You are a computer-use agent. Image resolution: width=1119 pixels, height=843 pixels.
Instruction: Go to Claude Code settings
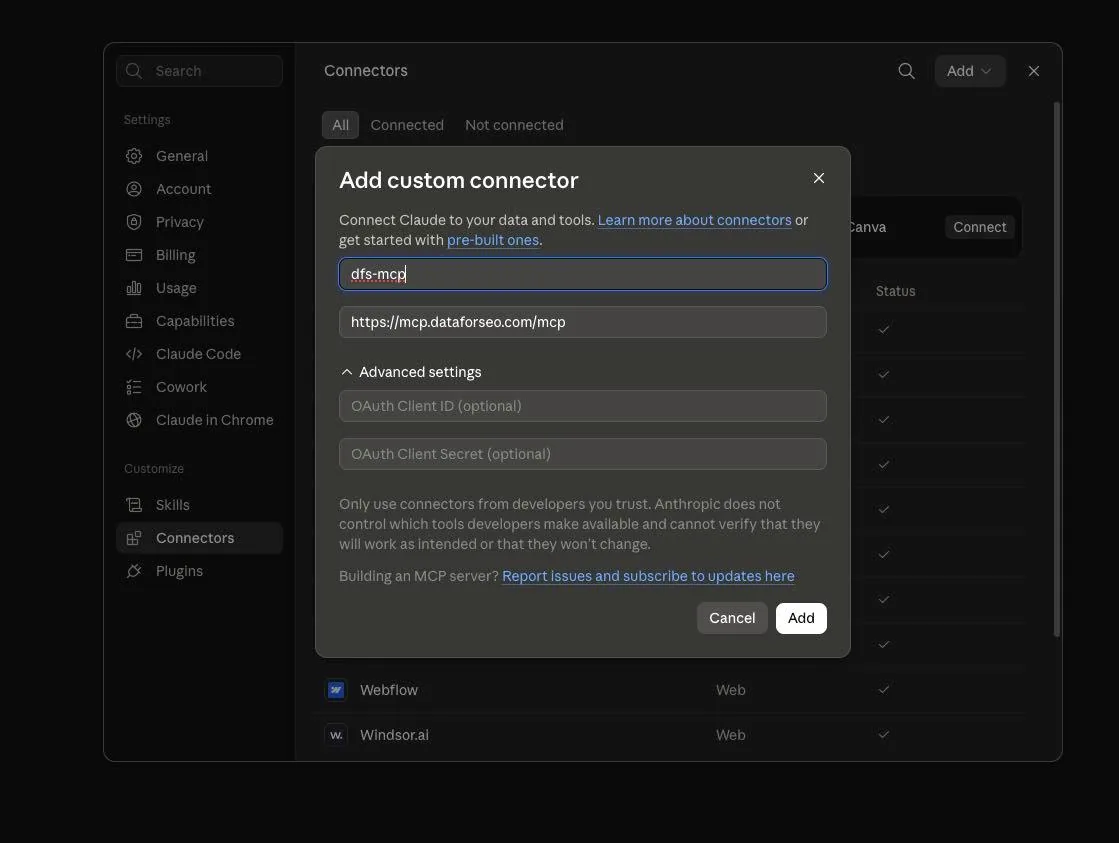pyautogui.click(x=199, y=353)
